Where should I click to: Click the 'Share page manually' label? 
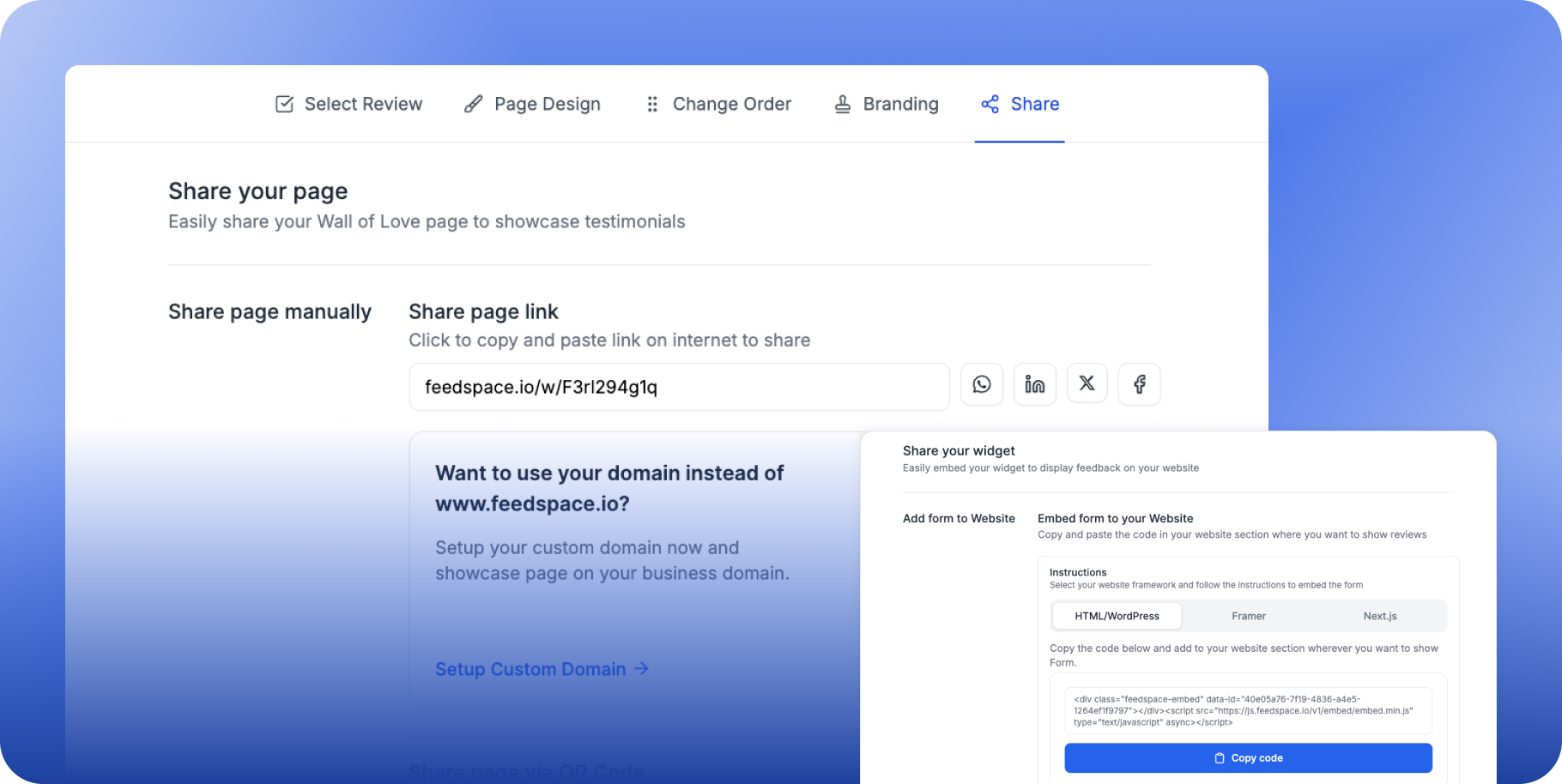click(269, 311)
